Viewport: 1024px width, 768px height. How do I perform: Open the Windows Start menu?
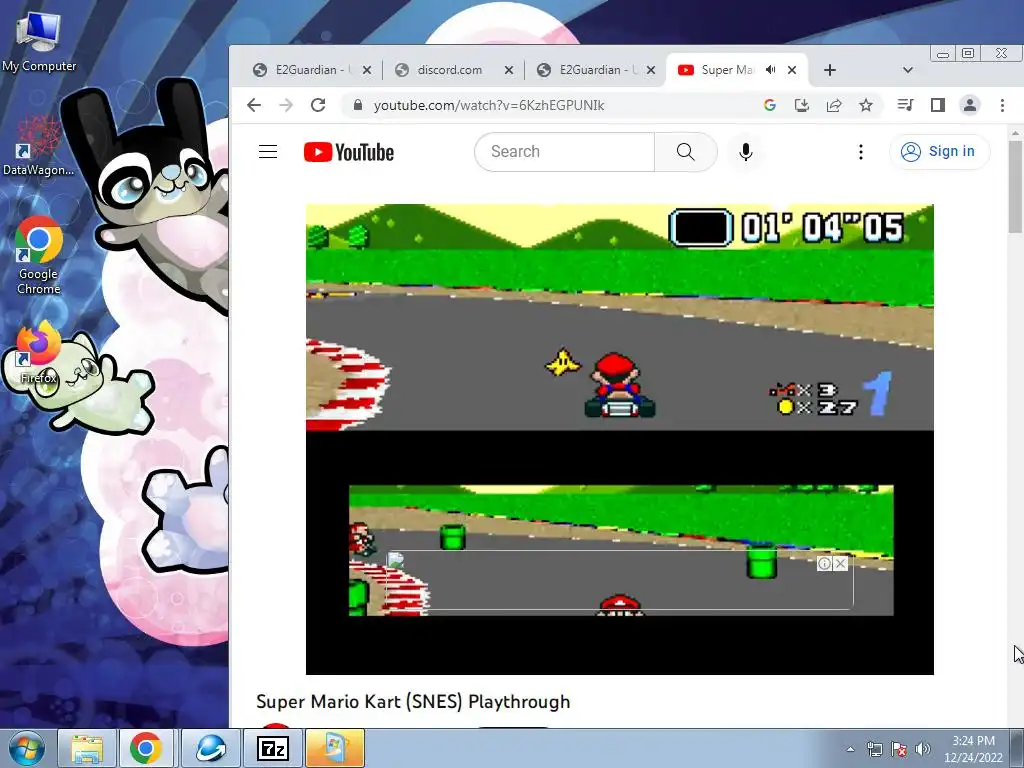pyautogui.click(x=27, y=748)
